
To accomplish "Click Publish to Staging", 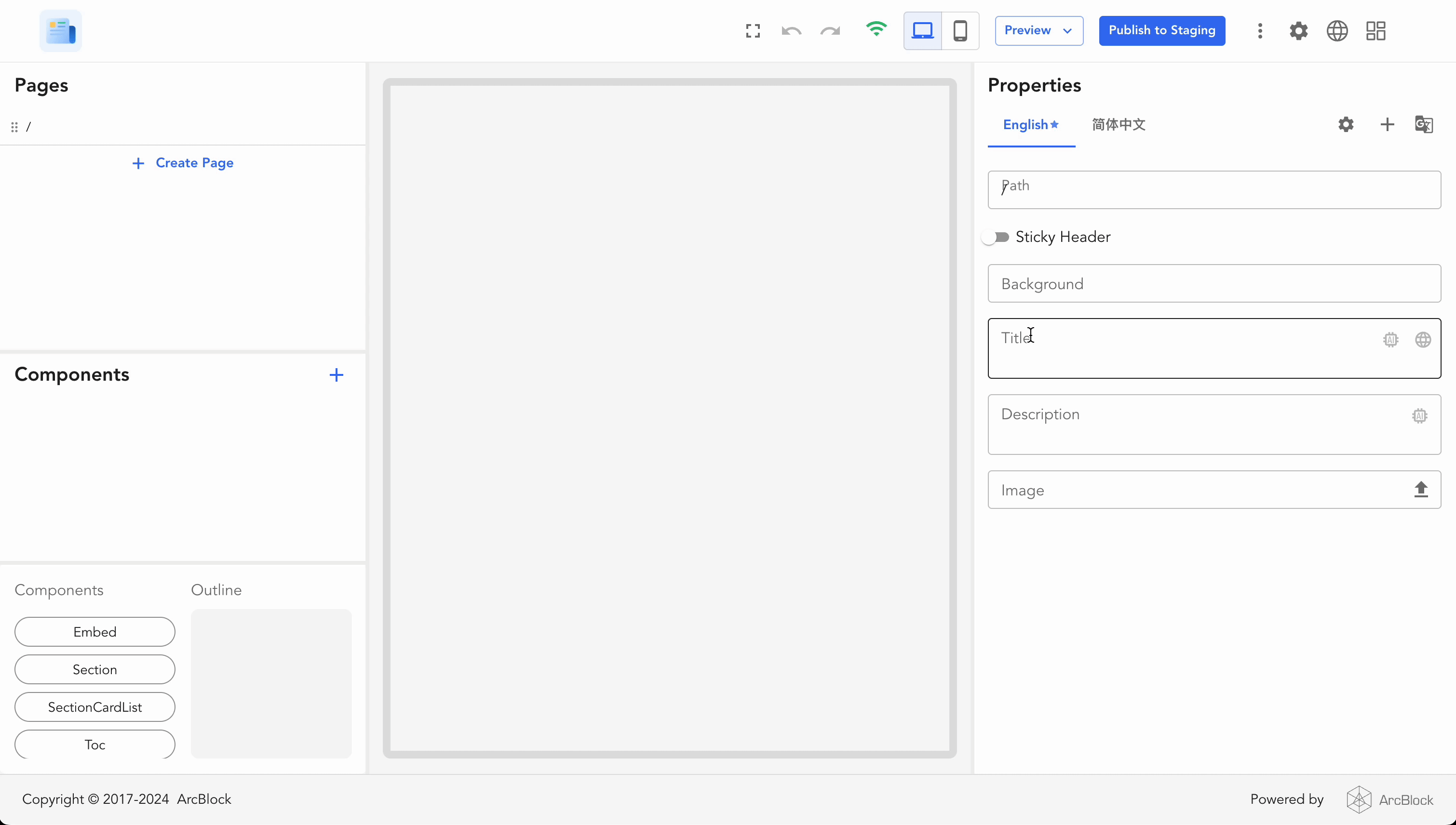I will pyautogui.click(x=1162, y=30).
